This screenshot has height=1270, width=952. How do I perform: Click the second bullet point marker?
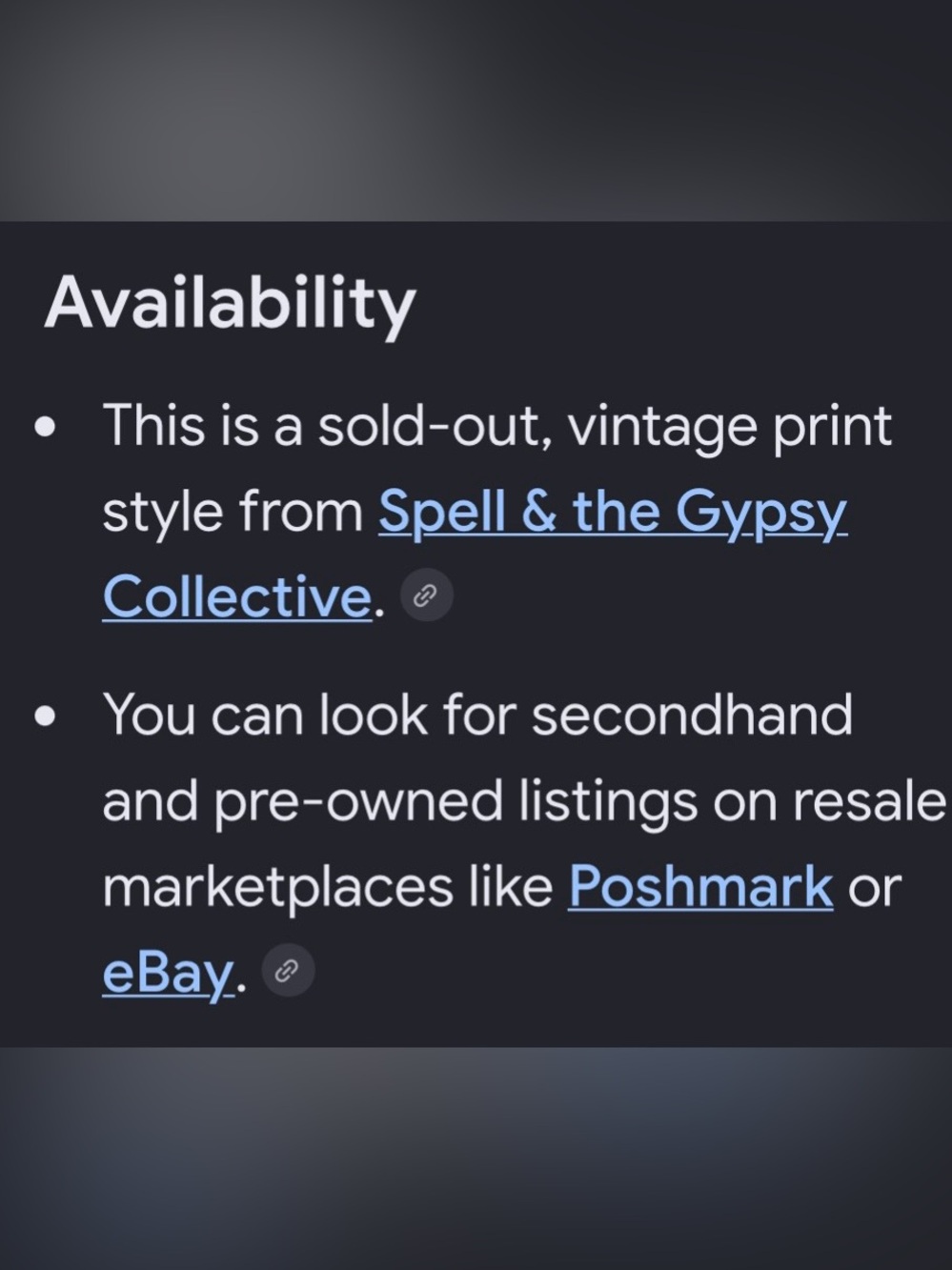tap(45, 717)
